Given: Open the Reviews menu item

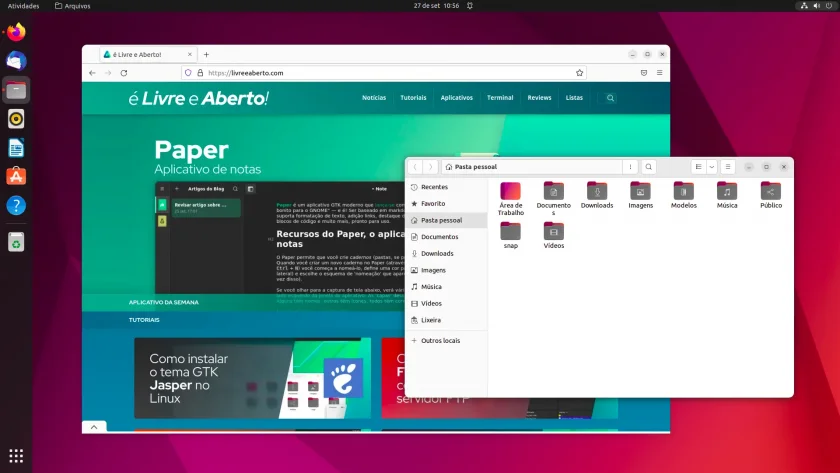Looking at the screenshot, I should (x=539, y=98).
